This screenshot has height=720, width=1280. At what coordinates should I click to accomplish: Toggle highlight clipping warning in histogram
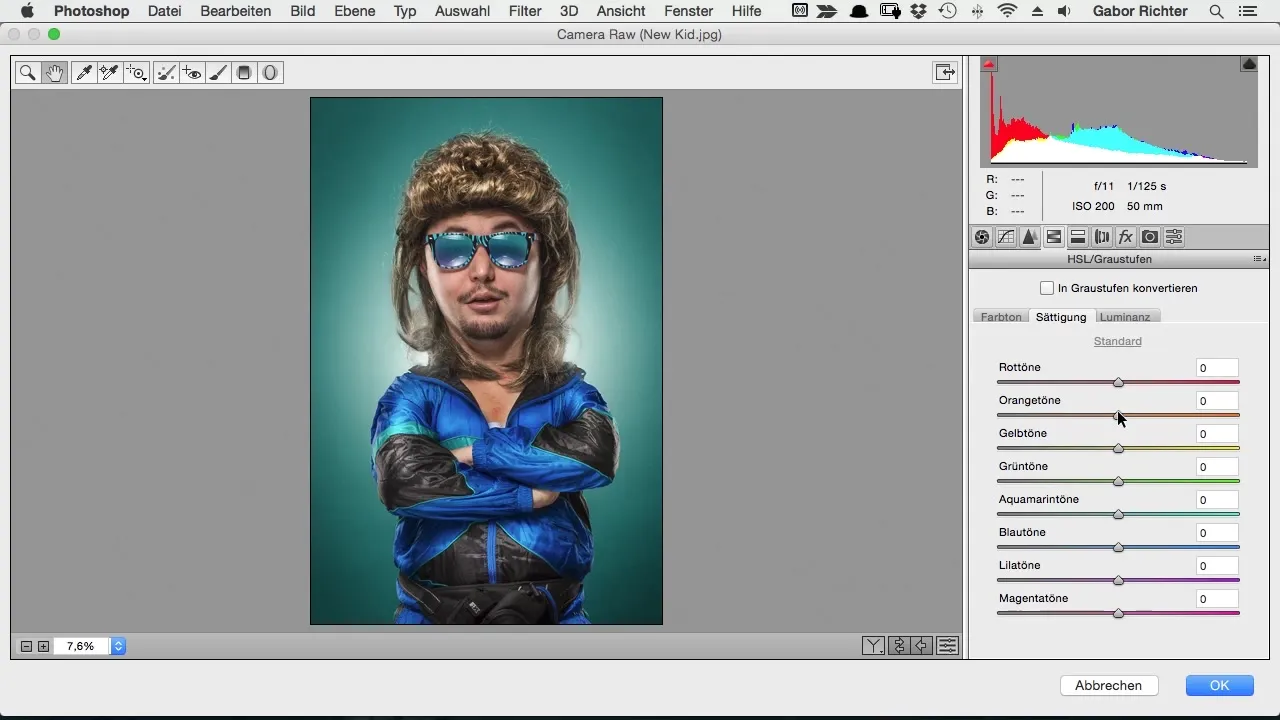[1249, 64]
